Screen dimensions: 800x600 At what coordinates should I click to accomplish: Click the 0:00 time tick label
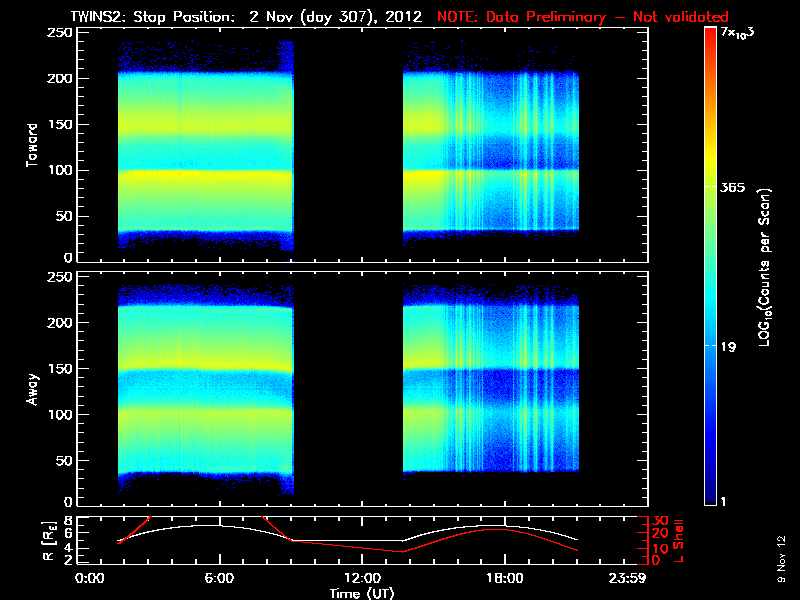coord(90,578)
